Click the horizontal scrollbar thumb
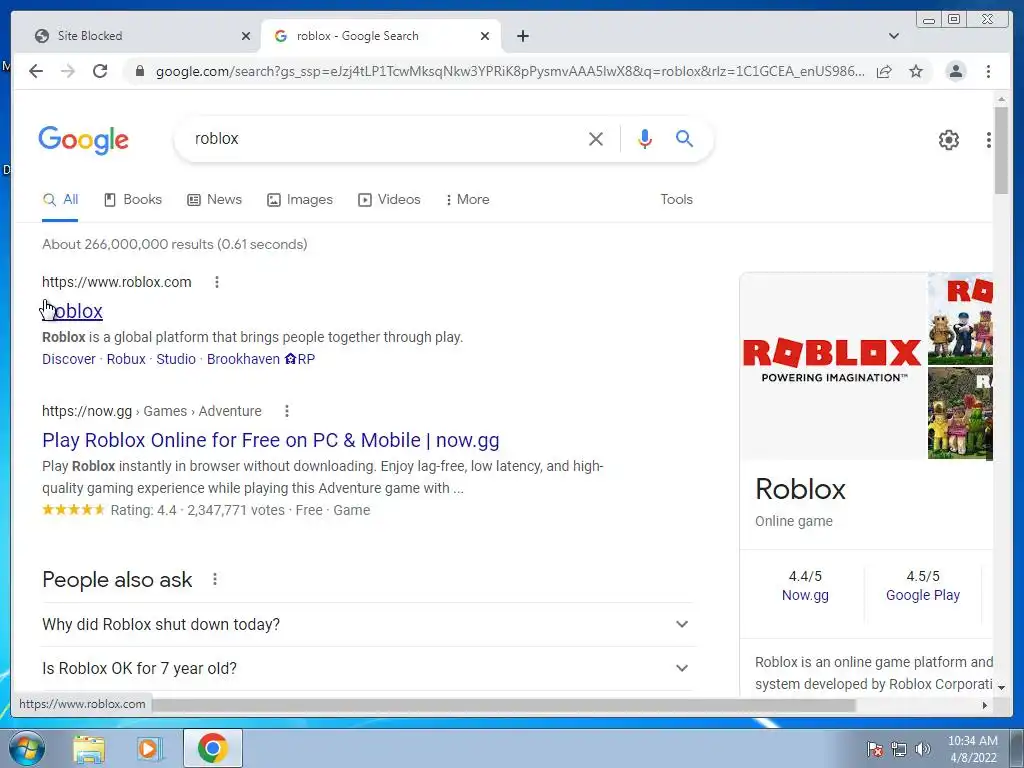The height and width of the screenshot is (768, 1024). tap(503, 705)
